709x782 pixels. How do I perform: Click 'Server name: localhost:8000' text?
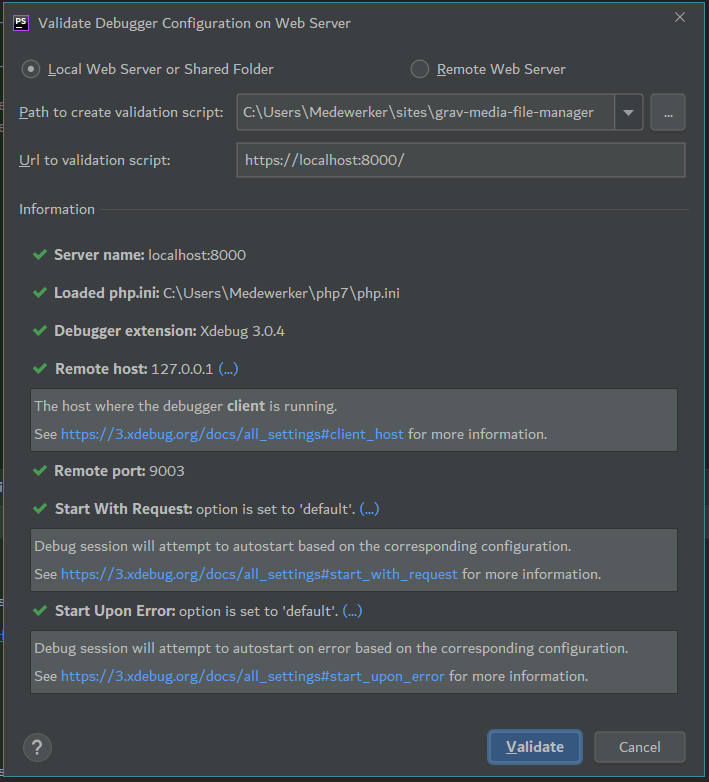(x=150, y=255)
